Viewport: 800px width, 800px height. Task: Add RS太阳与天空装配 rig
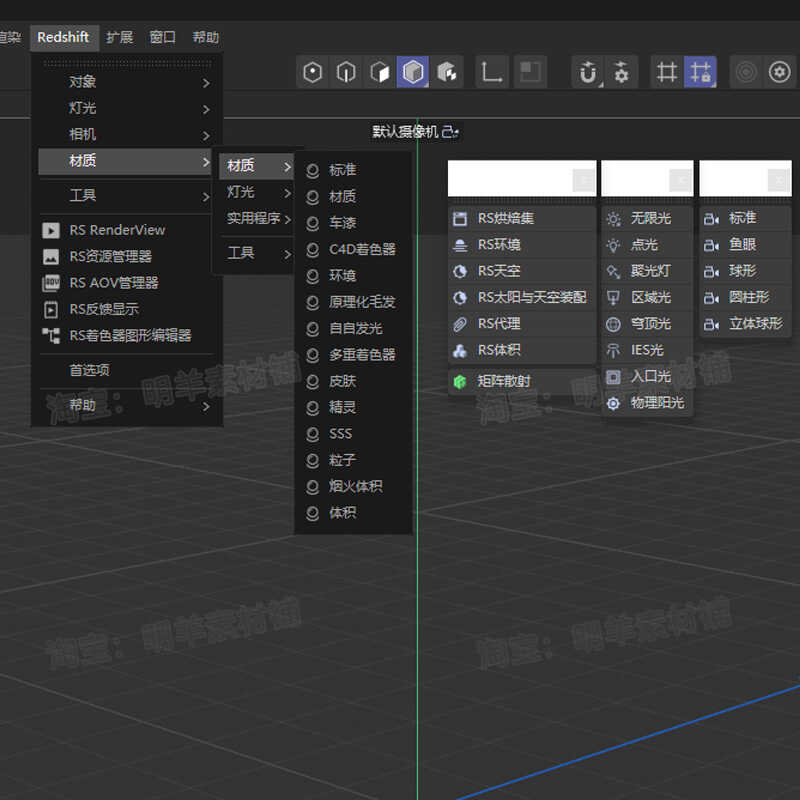point(522,298)
